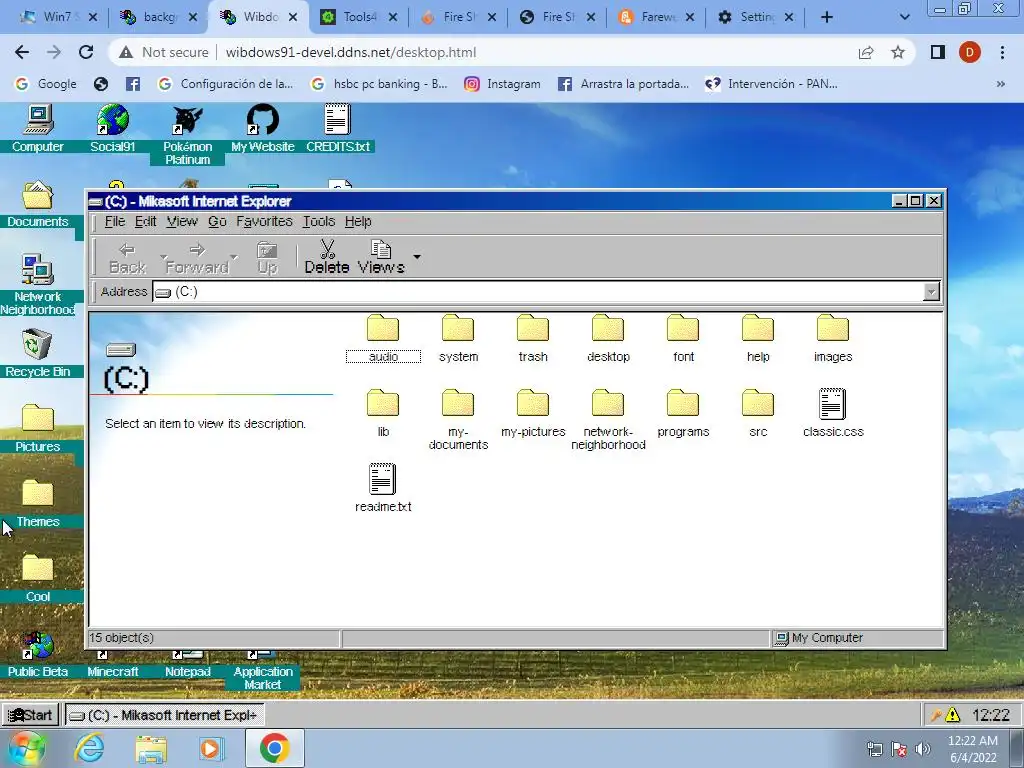Open the help folder
Image resolution: width=1024 pixels, height=768 pixels.
[x=758, y=339]
